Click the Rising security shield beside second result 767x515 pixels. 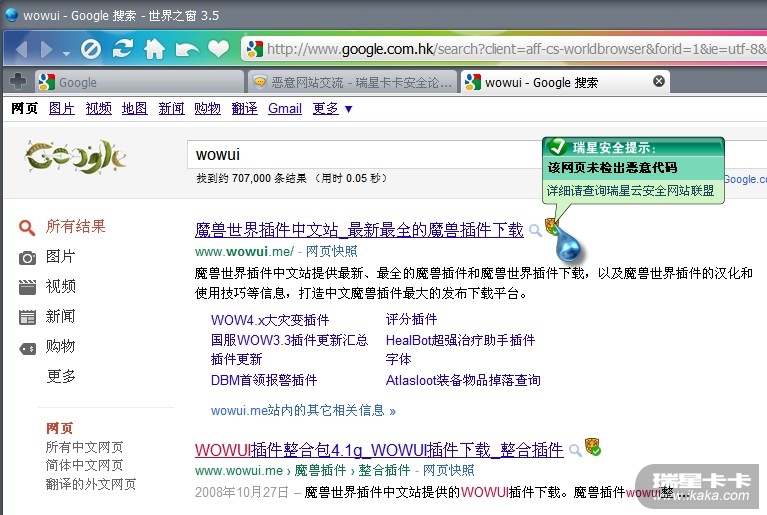(592, 447)
